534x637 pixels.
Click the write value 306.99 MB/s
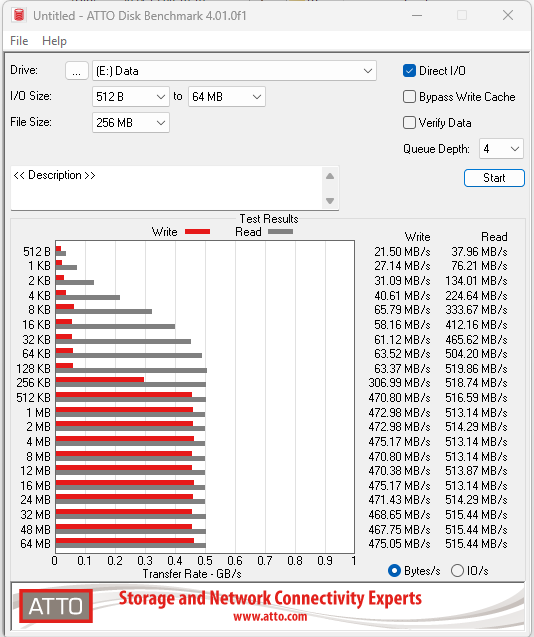pyautogui.click(x=399, y=383)
